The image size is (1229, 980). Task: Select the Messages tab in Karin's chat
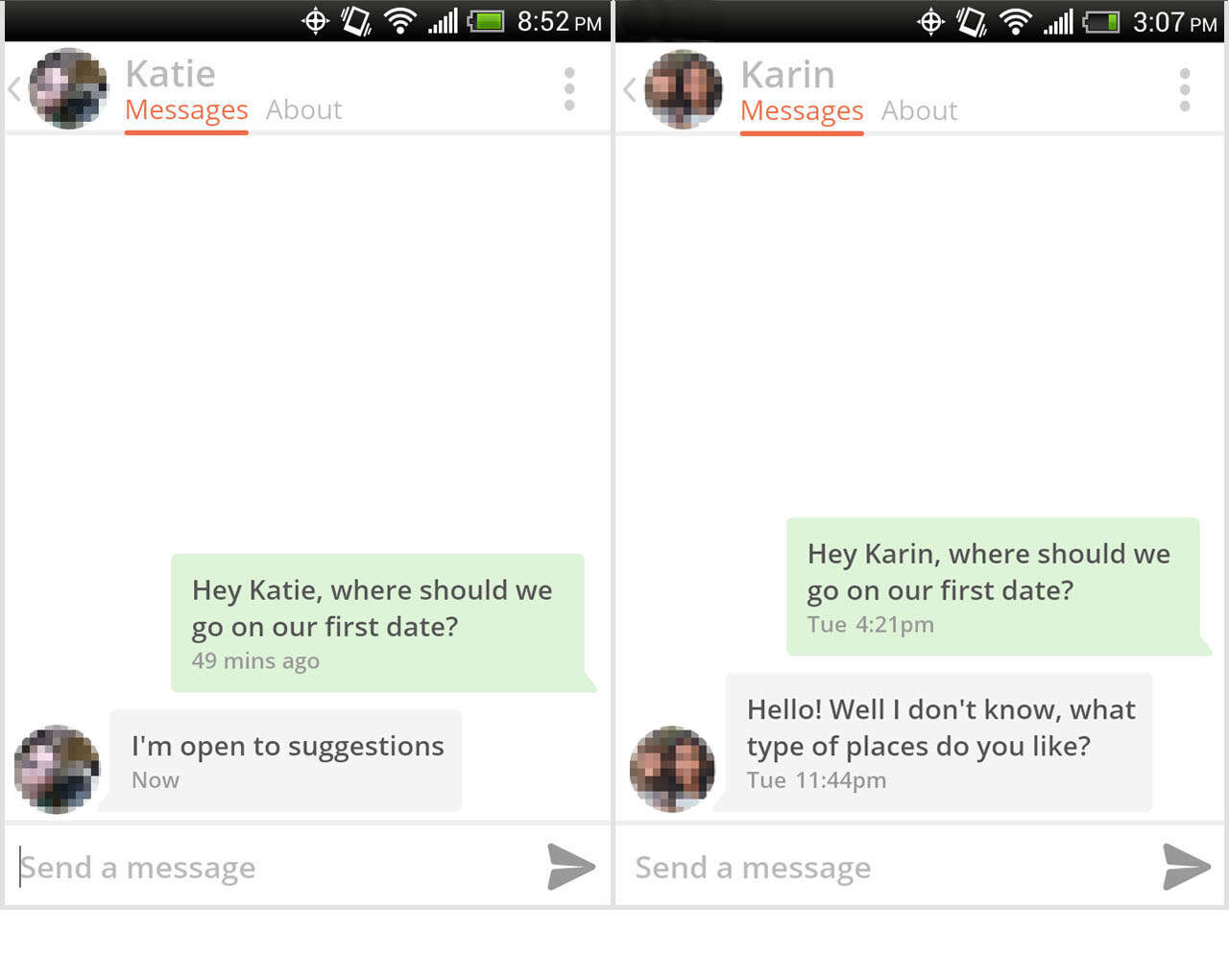(x=802, y=111)
